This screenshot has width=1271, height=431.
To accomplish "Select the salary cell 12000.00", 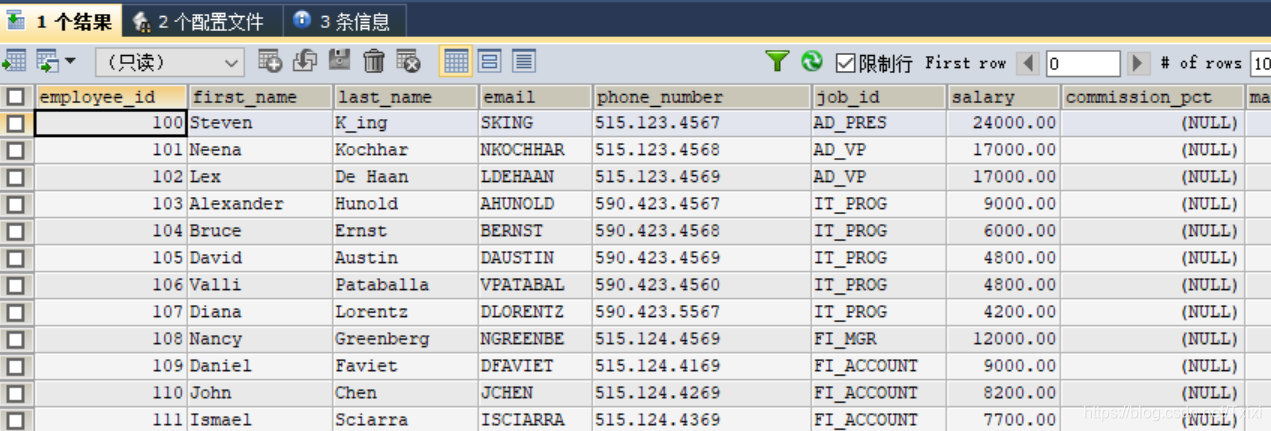I will point(1003,339).
